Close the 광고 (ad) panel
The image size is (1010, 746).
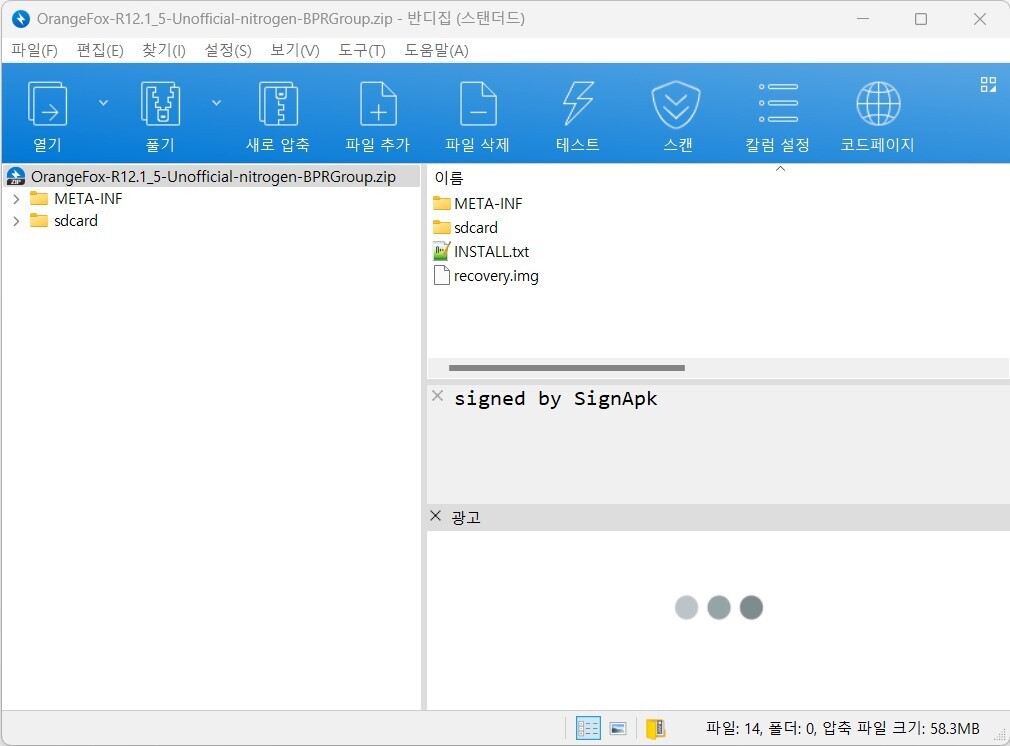pyautogui.click(x=435, y=515)
